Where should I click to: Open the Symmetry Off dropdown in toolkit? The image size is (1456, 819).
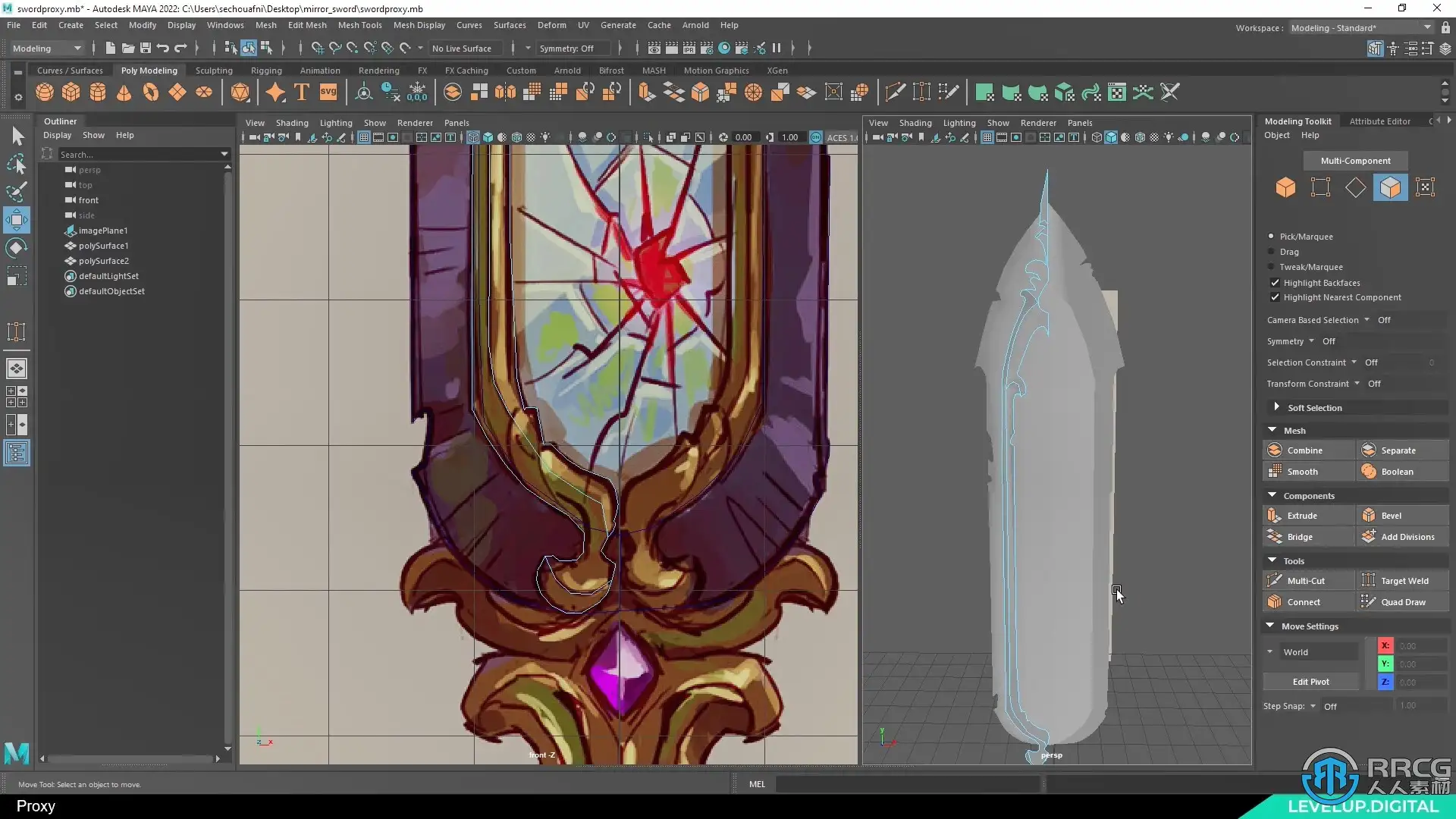[x=1312, y=341]
